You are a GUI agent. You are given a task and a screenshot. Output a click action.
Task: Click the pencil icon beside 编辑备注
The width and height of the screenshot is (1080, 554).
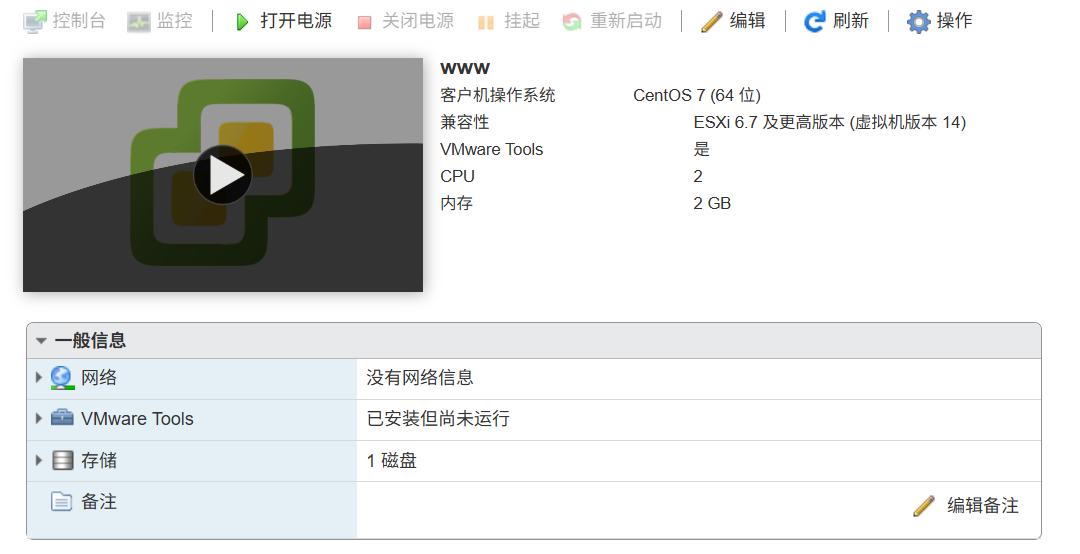coord(924,506)
